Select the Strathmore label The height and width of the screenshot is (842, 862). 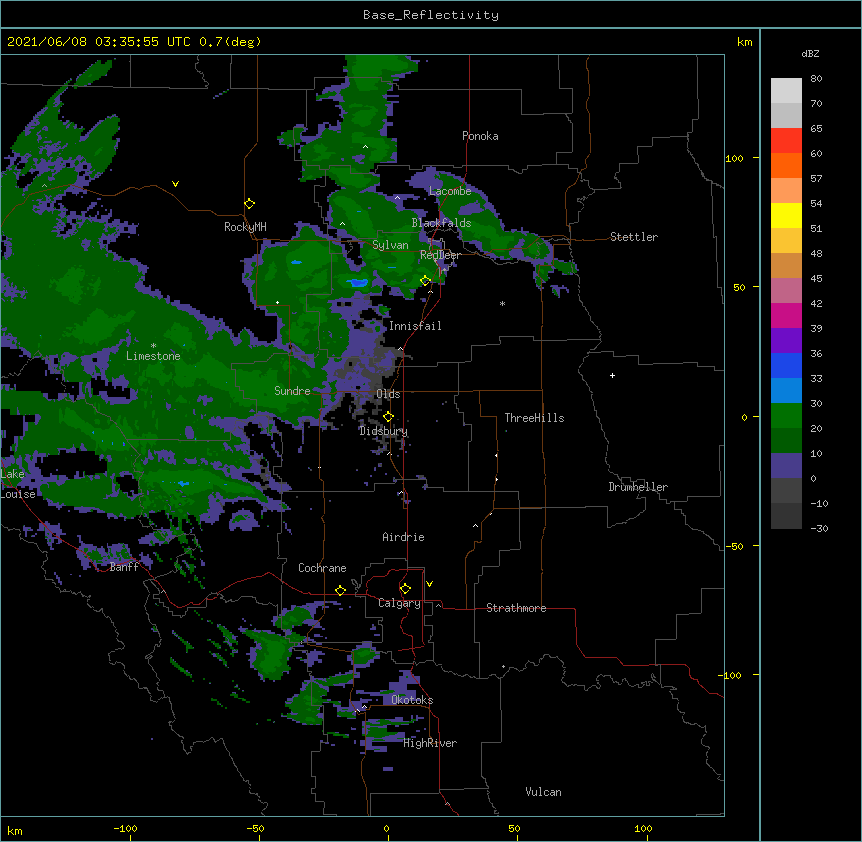click(516, 608)
